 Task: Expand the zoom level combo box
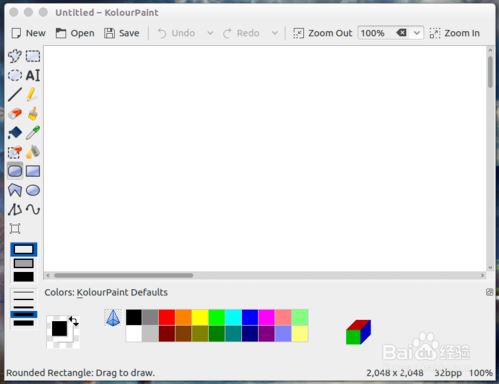[417, 33]
